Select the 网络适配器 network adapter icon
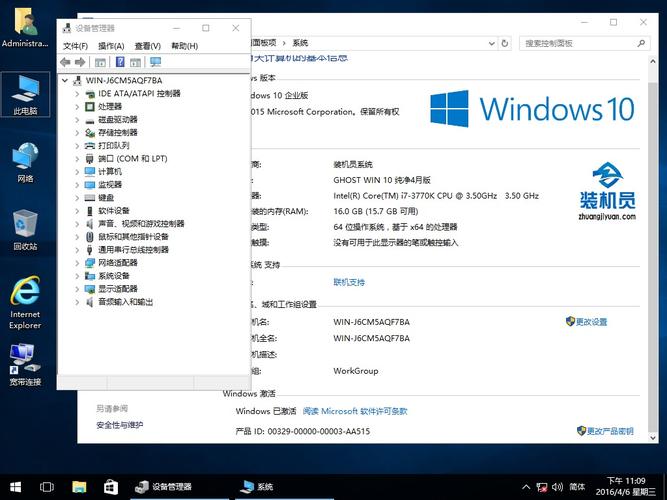Image resolution: width=667 pixels, height=500 pixels. pyautogui.click(x=90, y=263)
